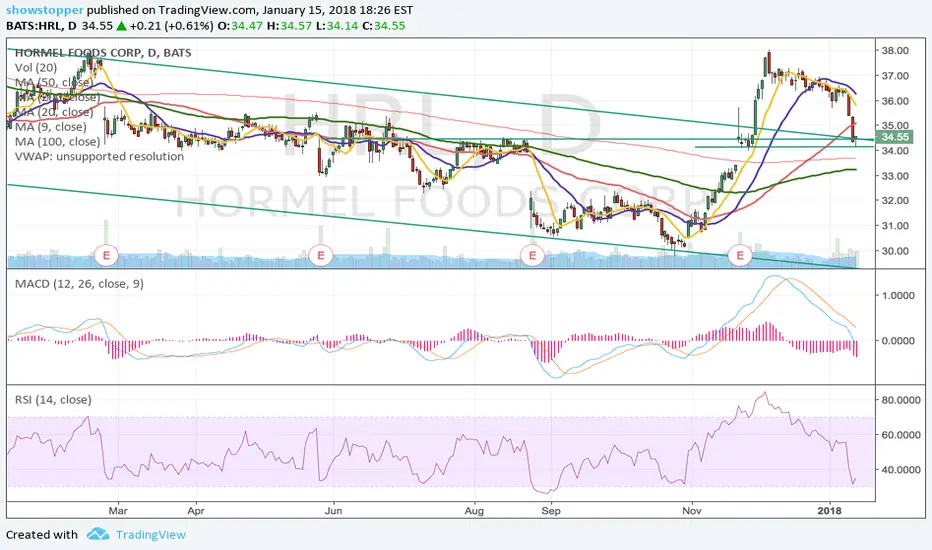Viewport: 932px width, 550px height.
Task: Click the price change +0.21 (+0.61%) value
Action: tap(172, 26)
